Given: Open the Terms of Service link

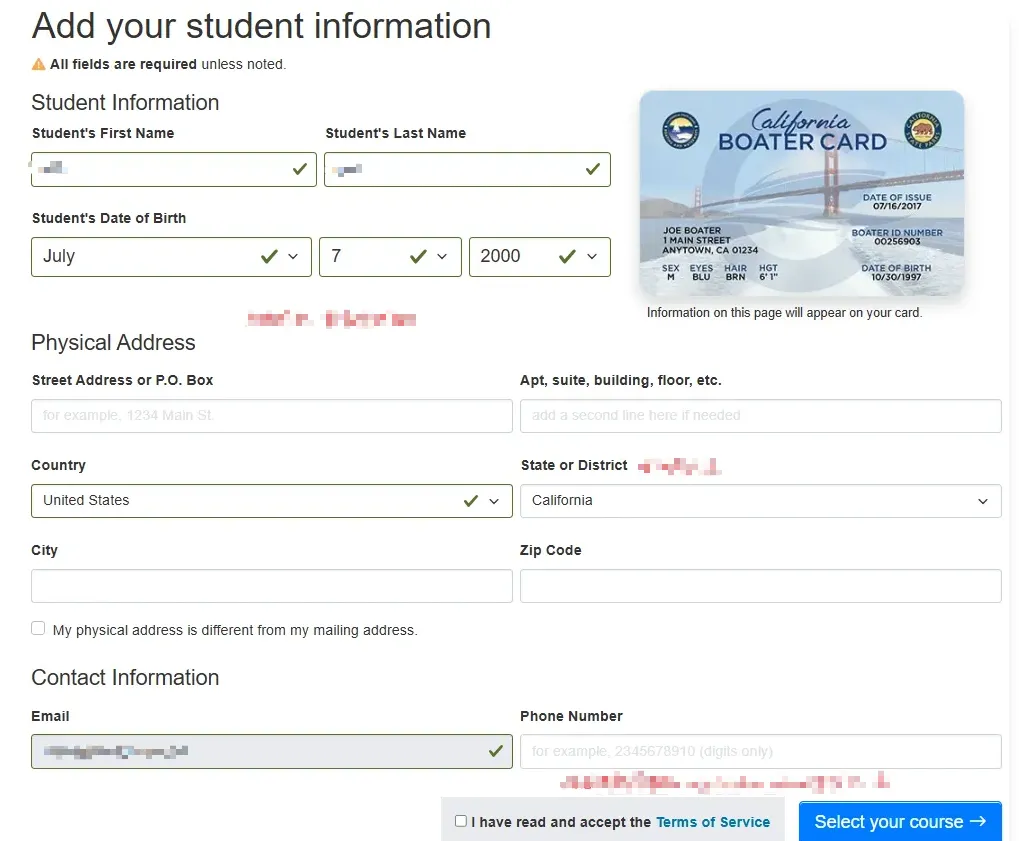Looking at the screenshot, I should tap(713, 822).
